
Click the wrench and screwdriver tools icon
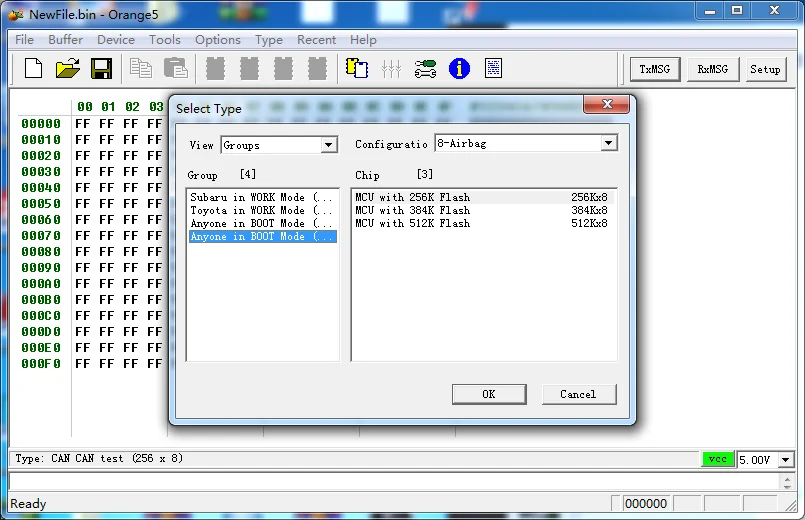coord(425,68)
